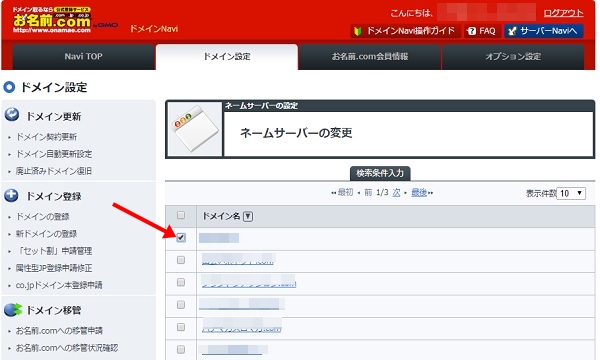Switch to the Navi TOP tab
The width and height of the screenshot is (600, 360).
(x=83, y=57)
